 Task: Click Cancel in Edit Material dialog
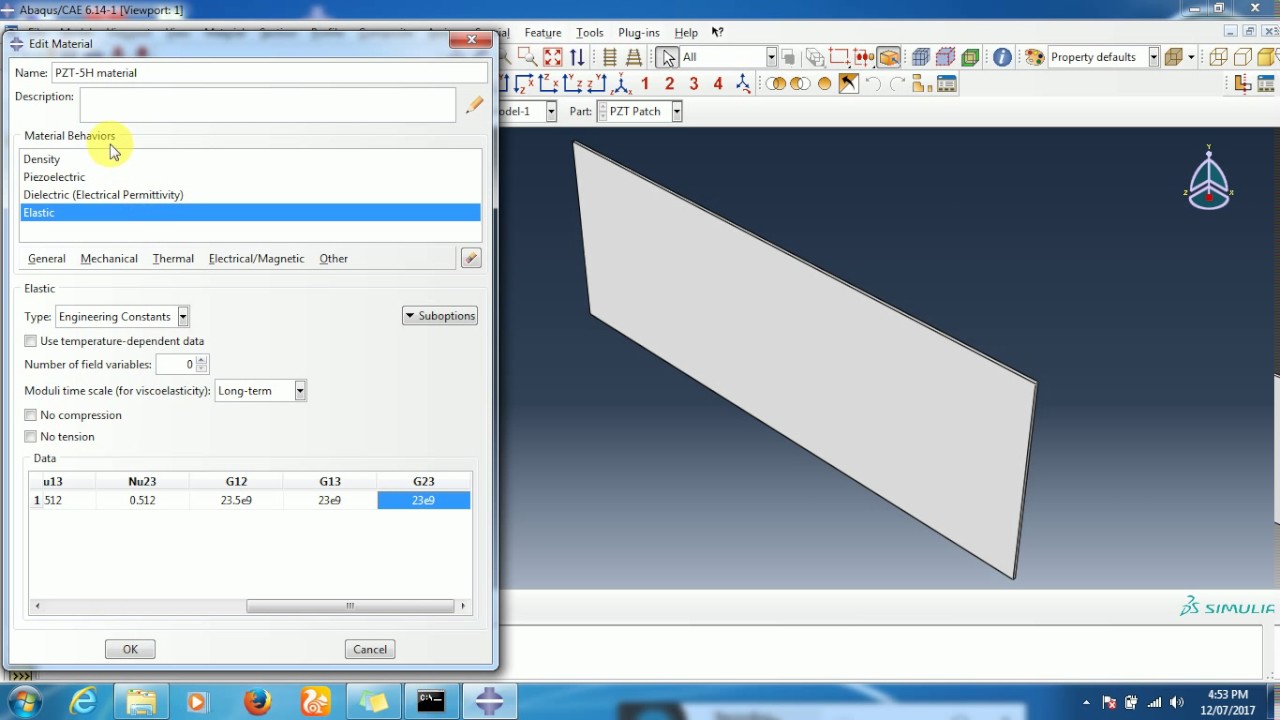[370, 649]
